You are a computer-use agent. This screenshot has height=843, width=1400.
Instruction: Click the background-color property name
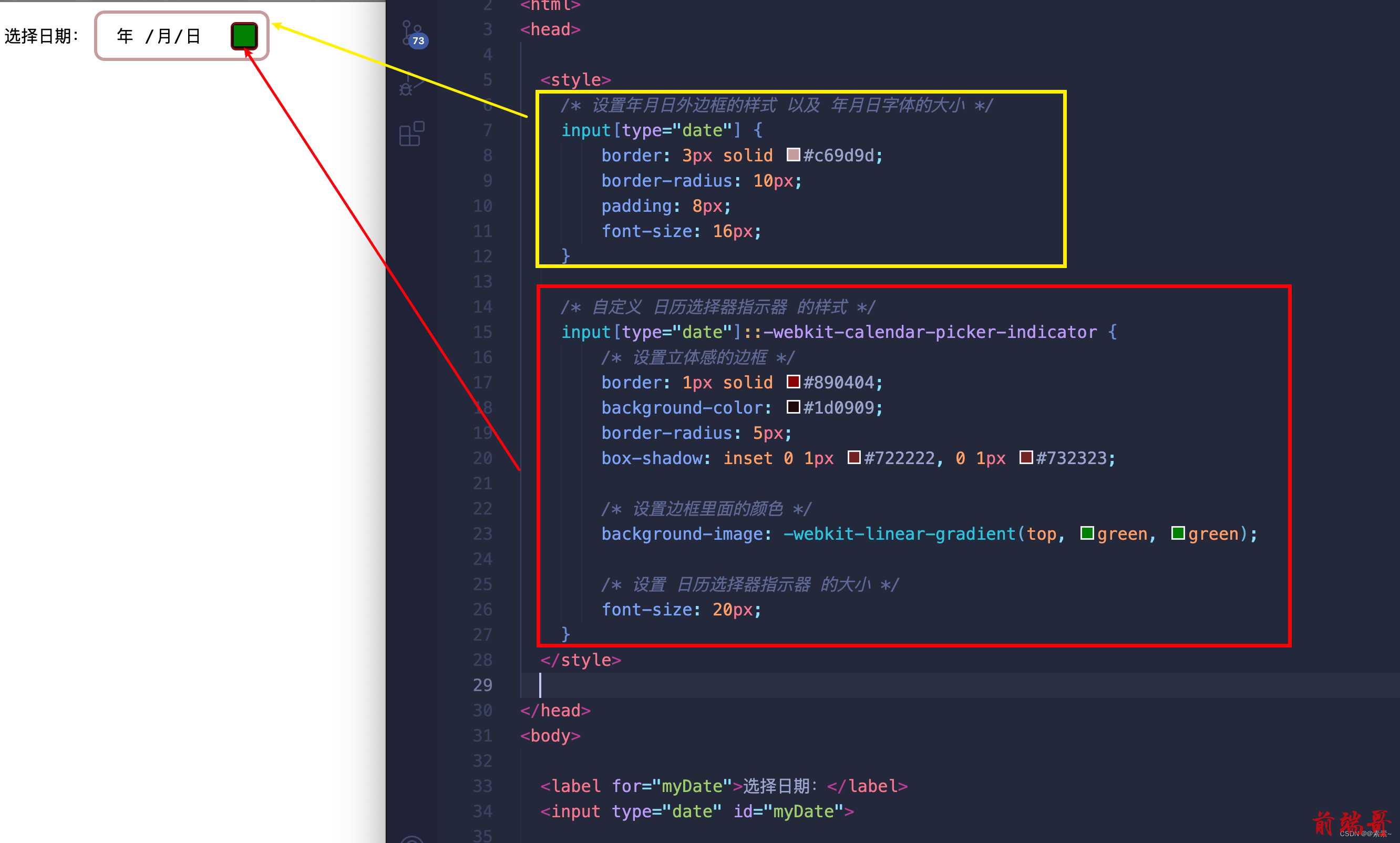pos(682,407)
